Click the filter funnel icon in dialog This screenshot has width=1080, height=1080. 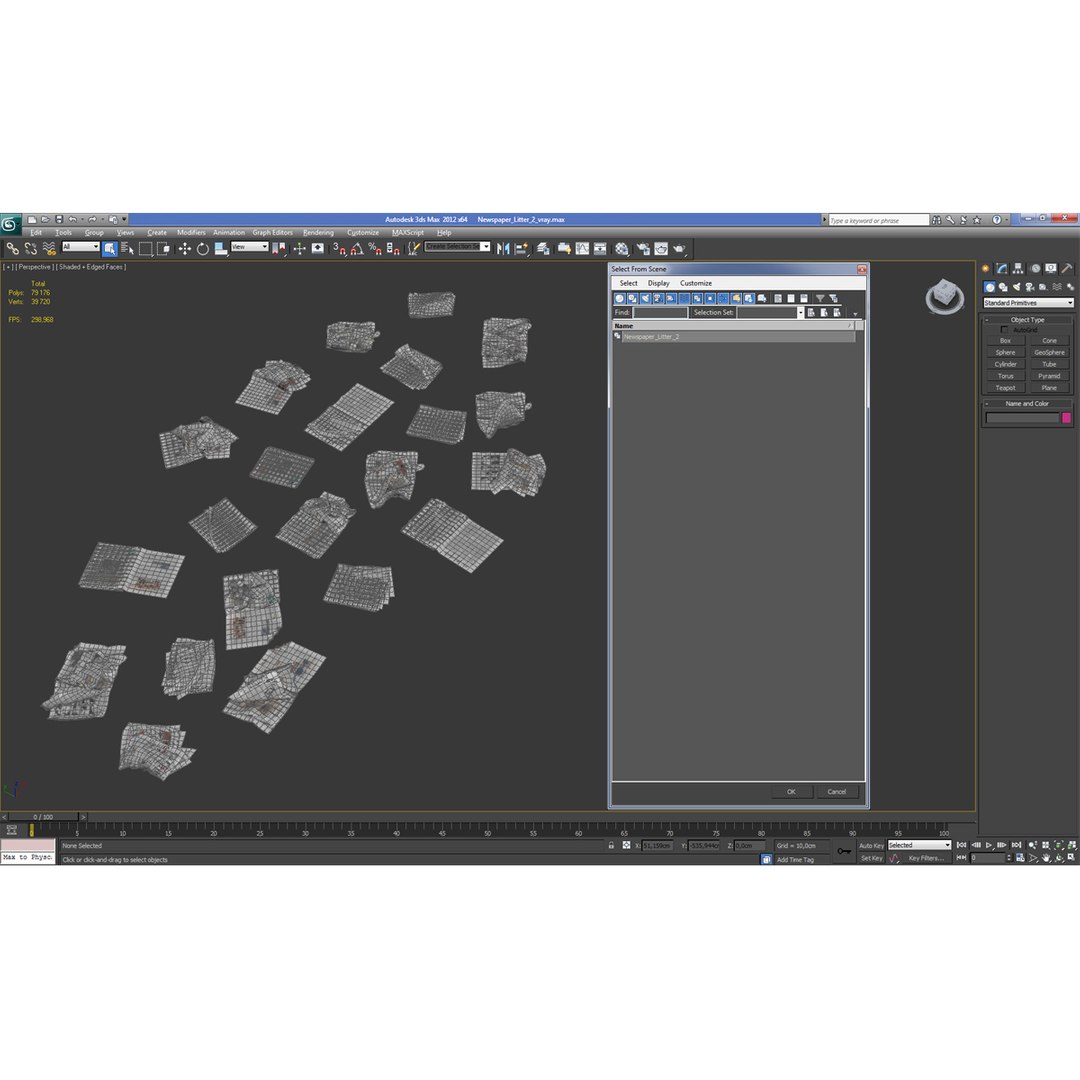click(x=820, y=298)
